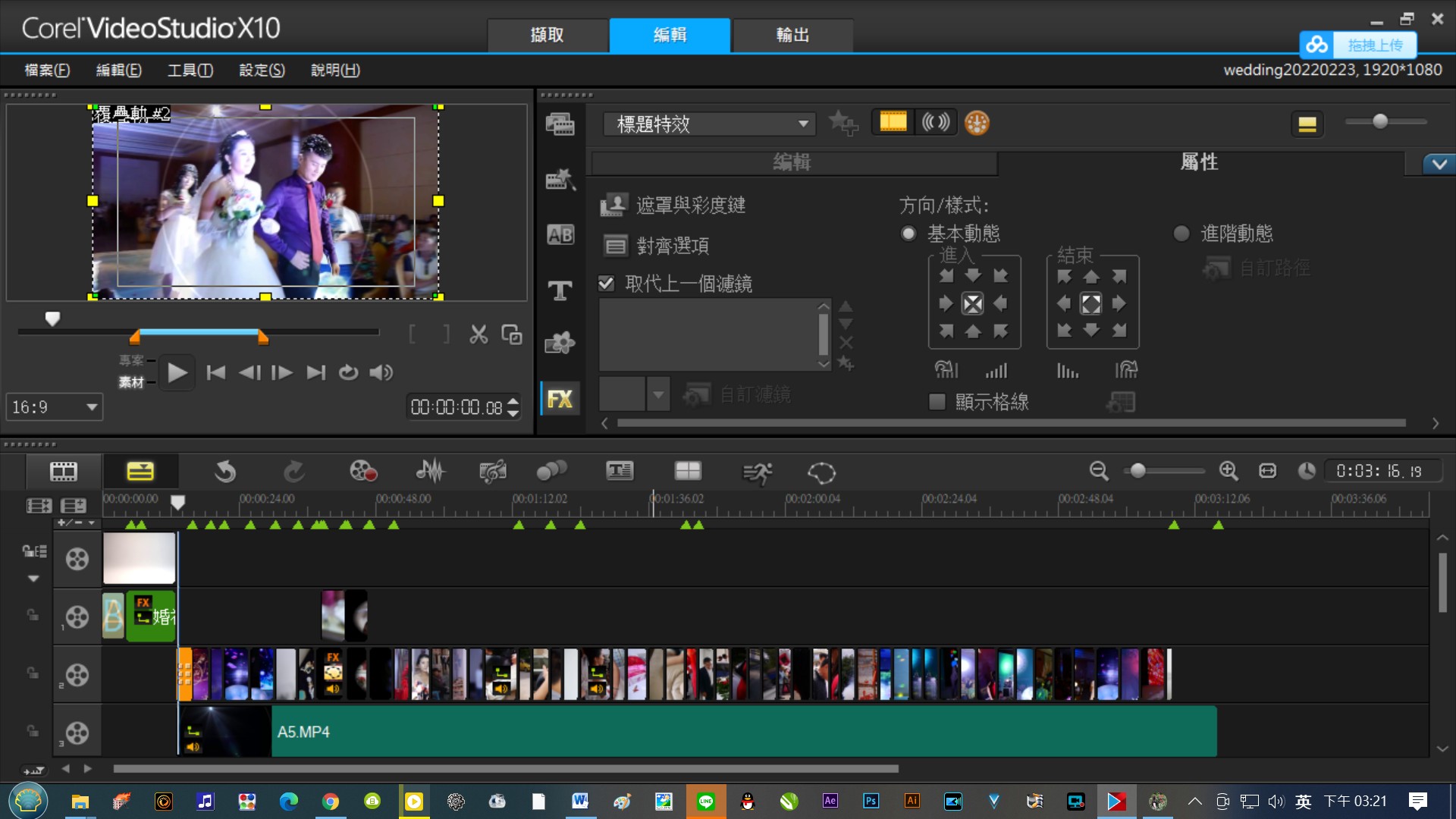Cut clip with scissors icon
Viewport: 1456px width, 819px height.
479,334
